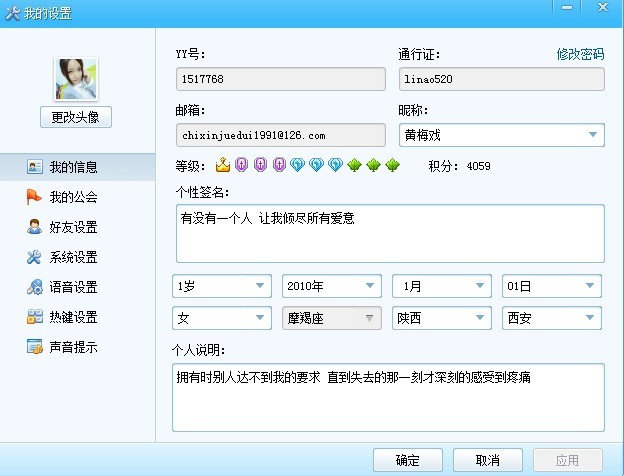Click the 系统设置 wrench icon
Viewport: 624px width, 476px height.
click(34, 257)
